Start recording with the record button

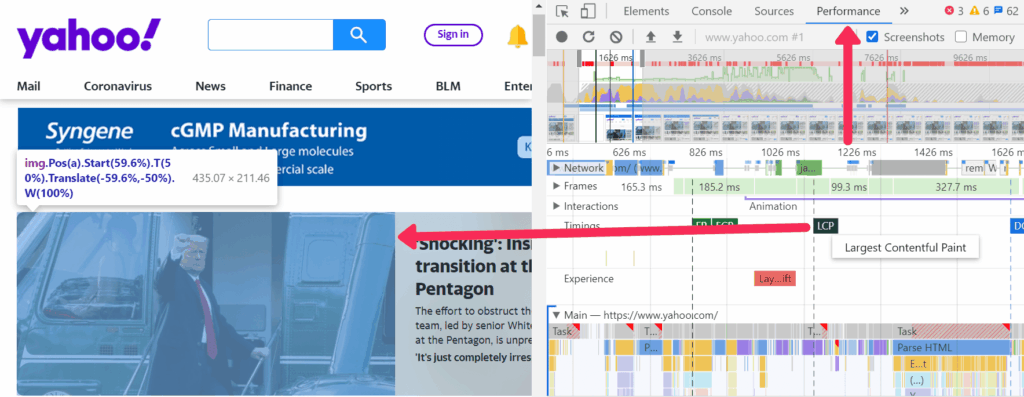[562, 37]
